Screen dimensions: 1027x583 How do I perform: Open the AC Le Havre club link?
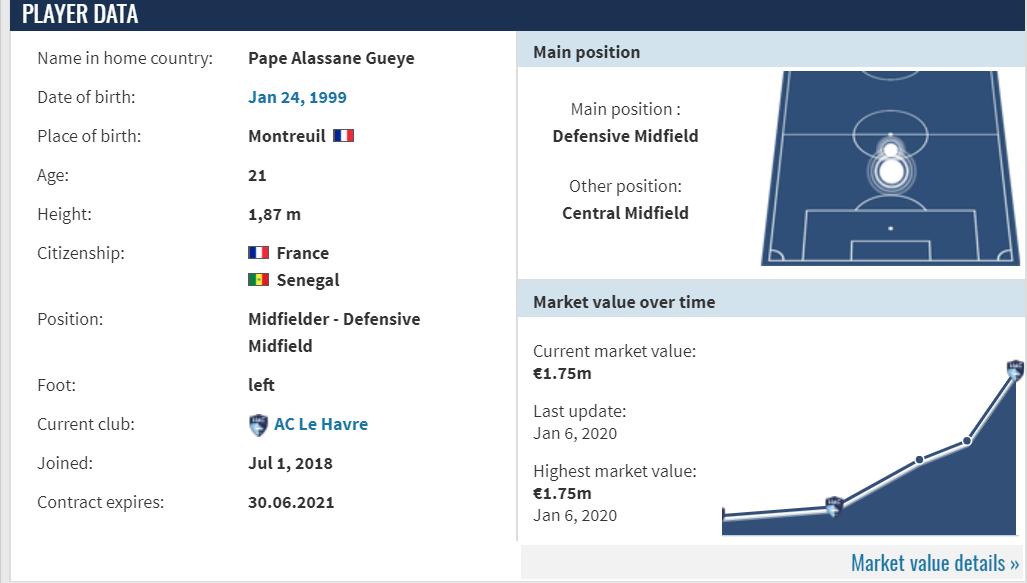pyautogui.click(x=321, y=424)
